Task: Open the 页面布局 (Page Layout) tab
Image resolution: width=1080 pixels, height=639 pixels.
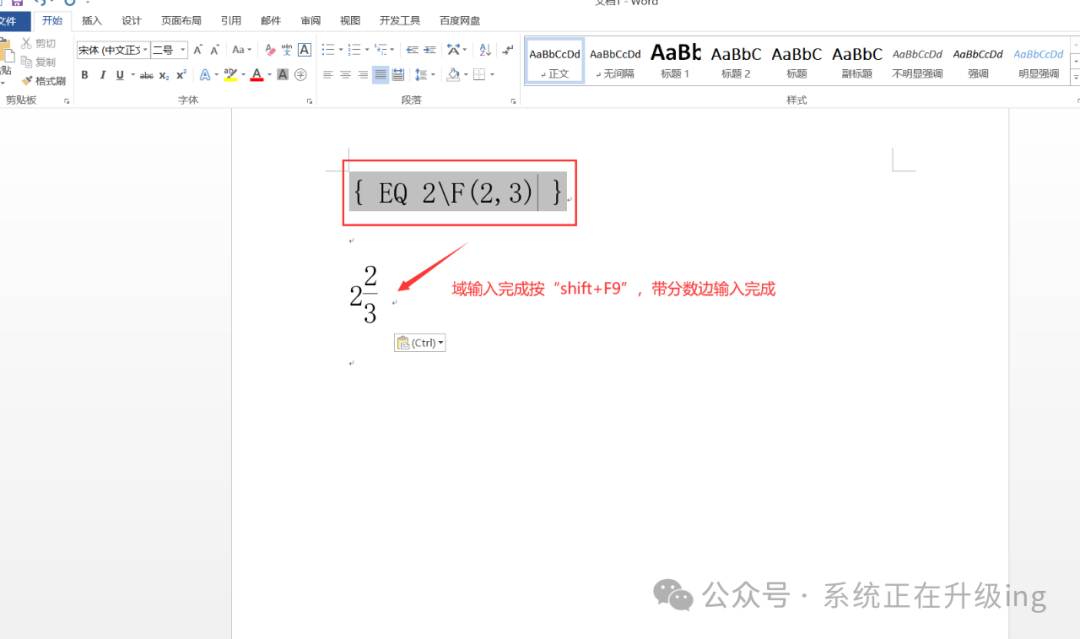Action: [x=181, y=21]
